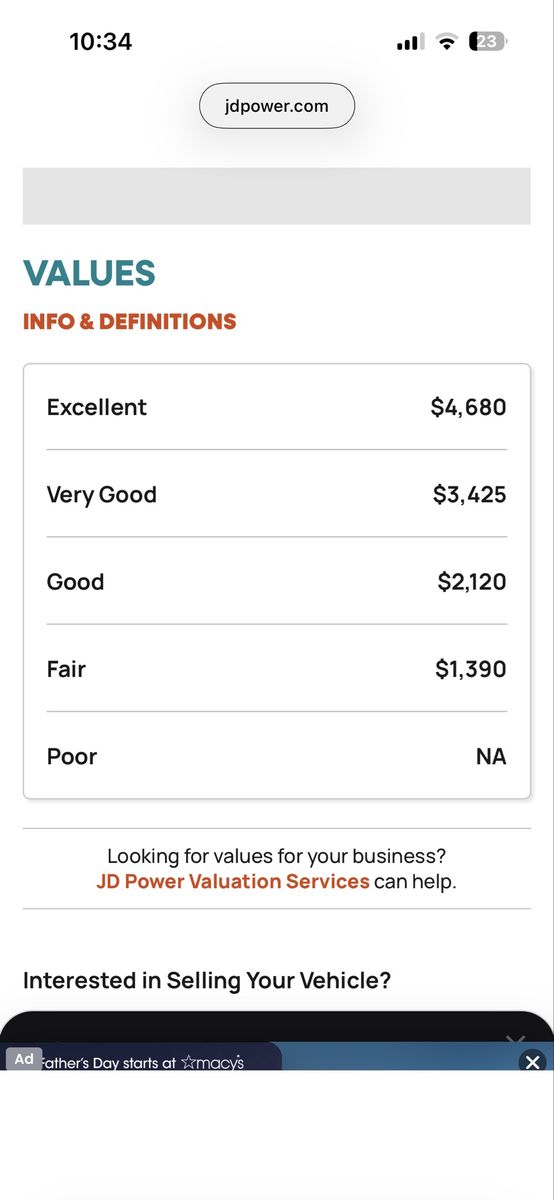Screen dimensions: 554x1200
Task: Select the Very Good value row
Action: tap(277, 494)
